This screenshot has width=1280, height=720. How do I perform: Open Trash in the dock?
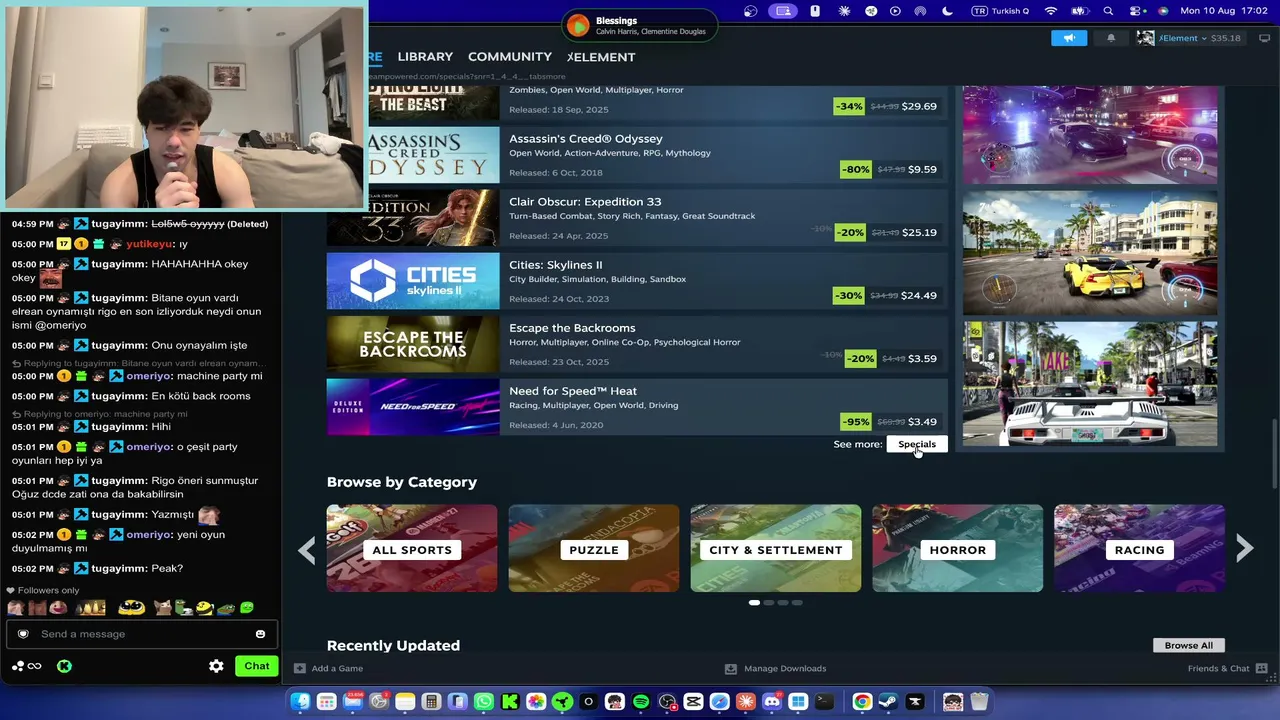(x=979, y=702)
